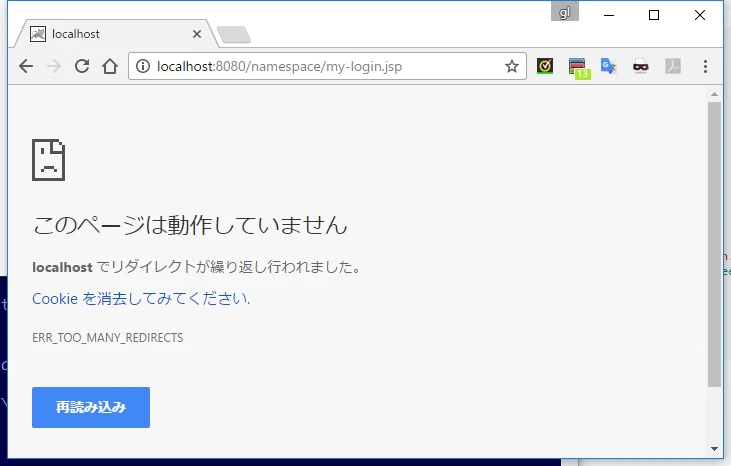
Task: Open the Google Translate extension
Action: point(608,66)
